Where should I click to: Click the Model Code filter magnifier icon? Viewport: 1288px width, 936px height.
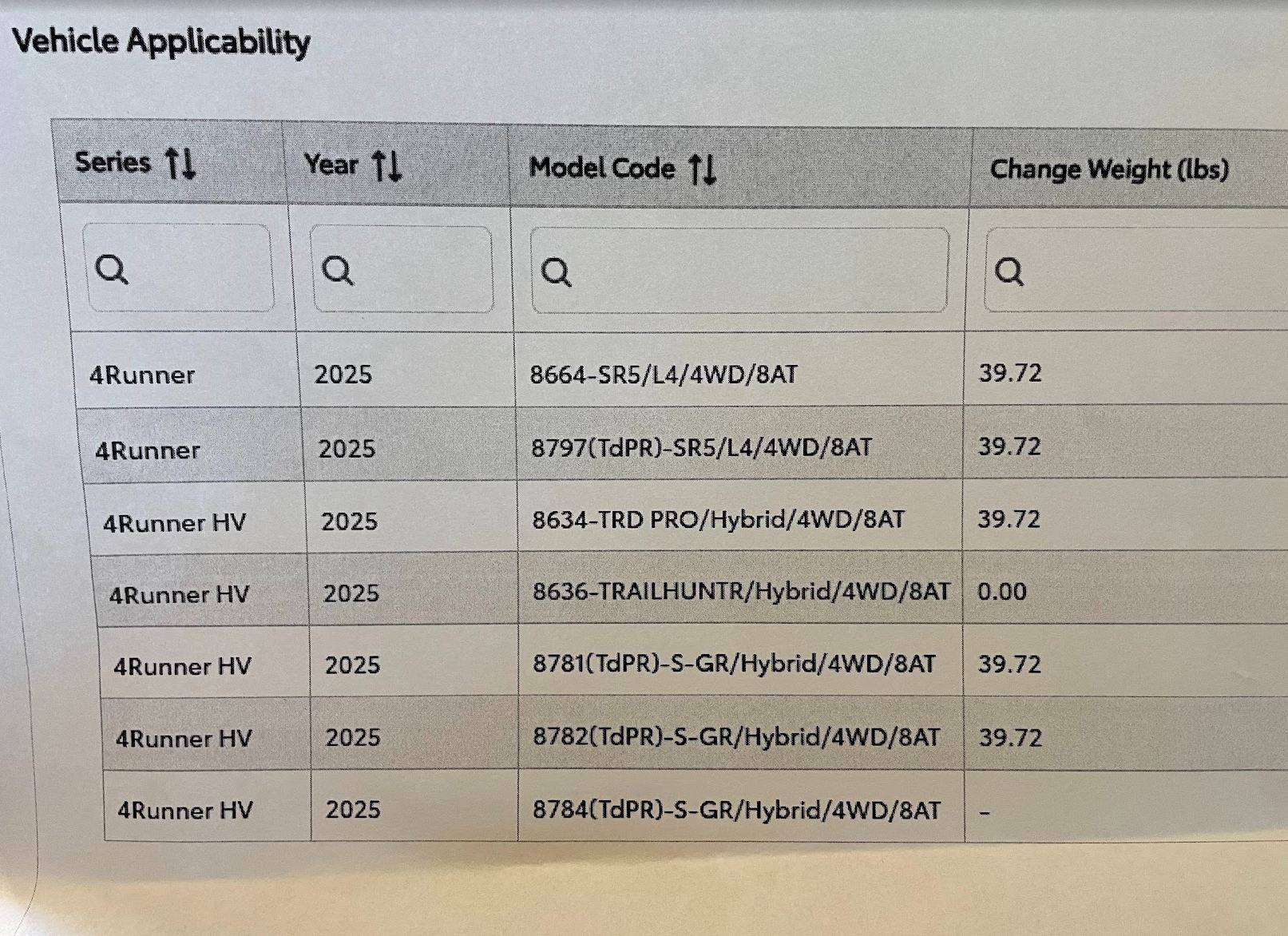556,272
